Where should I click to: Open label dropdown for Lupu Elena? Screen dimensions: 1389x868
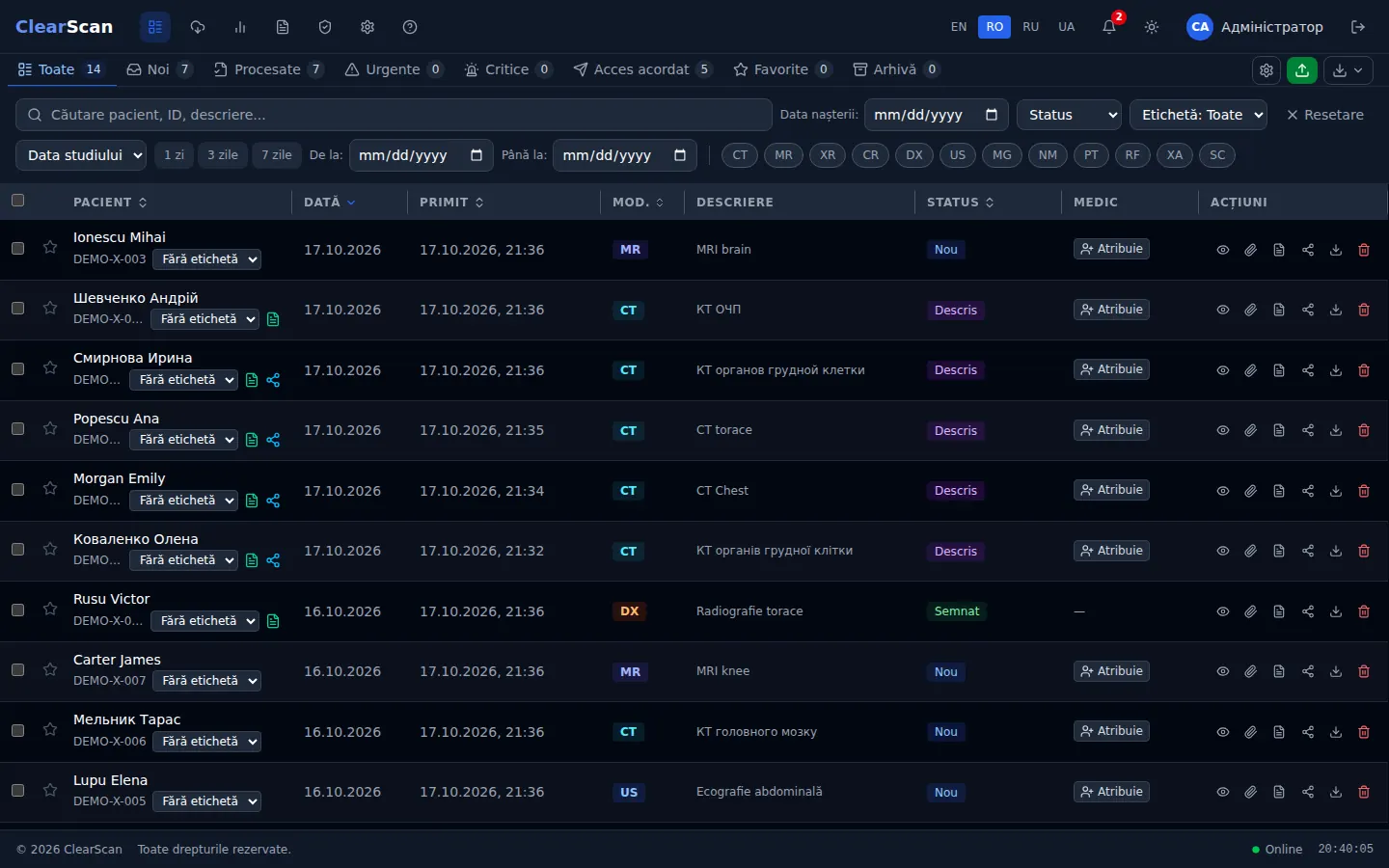click(206, 801)
